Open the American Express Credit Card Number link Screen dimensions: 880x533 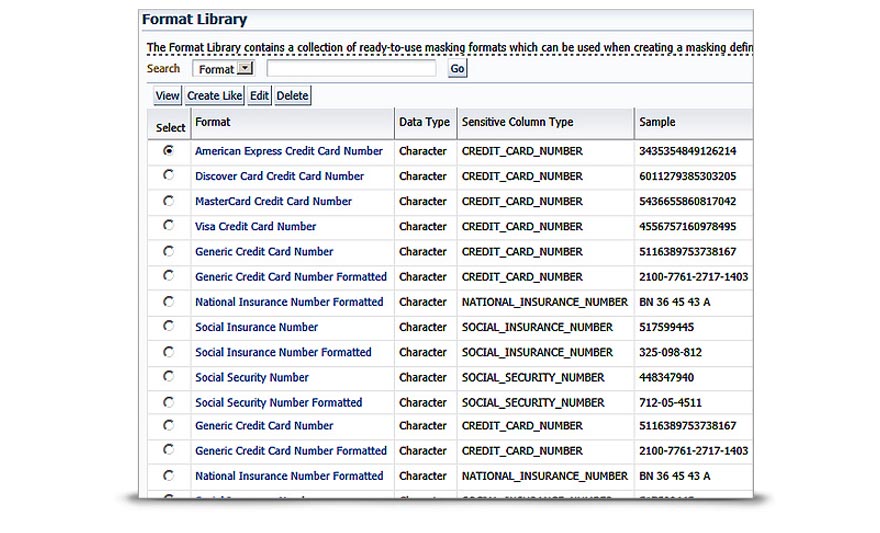(288, 151)
